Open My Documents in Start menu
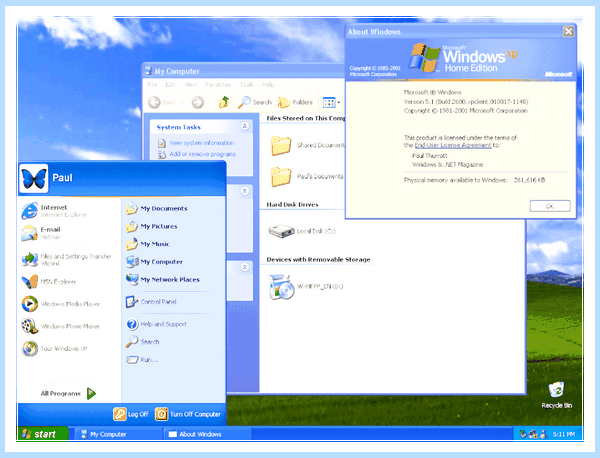This screenshot has height=458, width=600. click(x=157, y=209)
